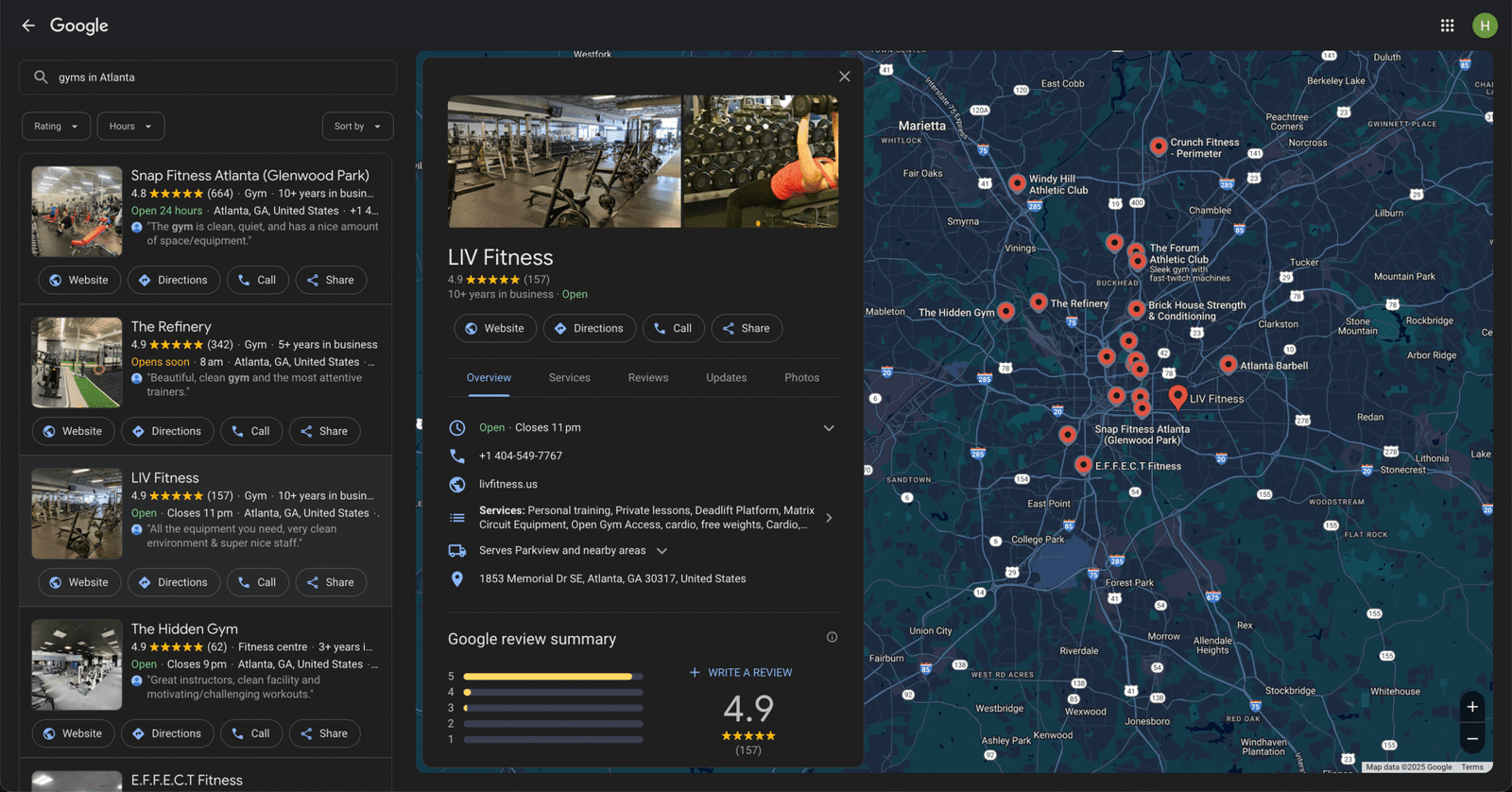
Task: Click Website button in detail panel
Action: click(495, 328)
